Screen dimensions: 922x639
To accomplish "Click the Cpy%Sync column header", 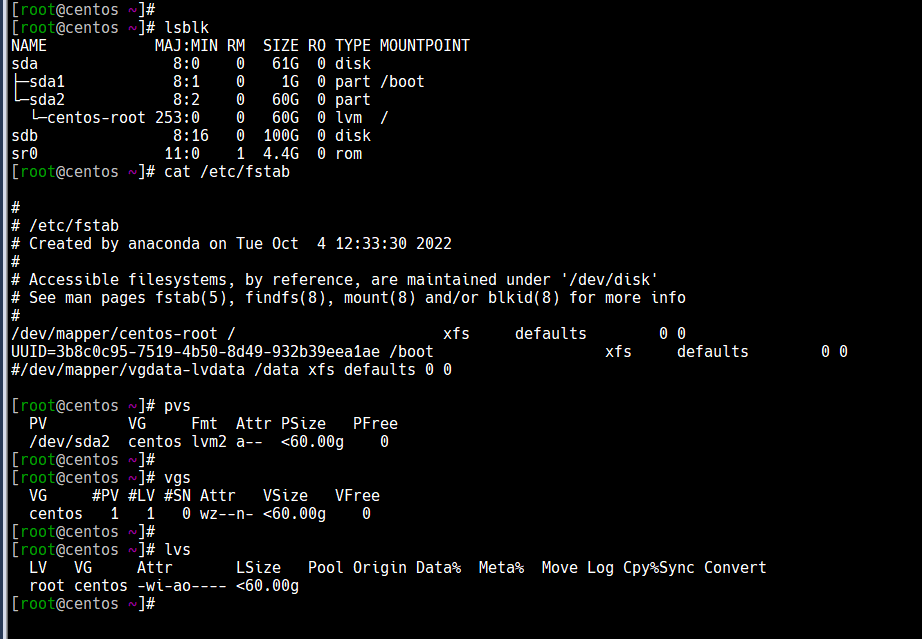I will tap(659, 568).
